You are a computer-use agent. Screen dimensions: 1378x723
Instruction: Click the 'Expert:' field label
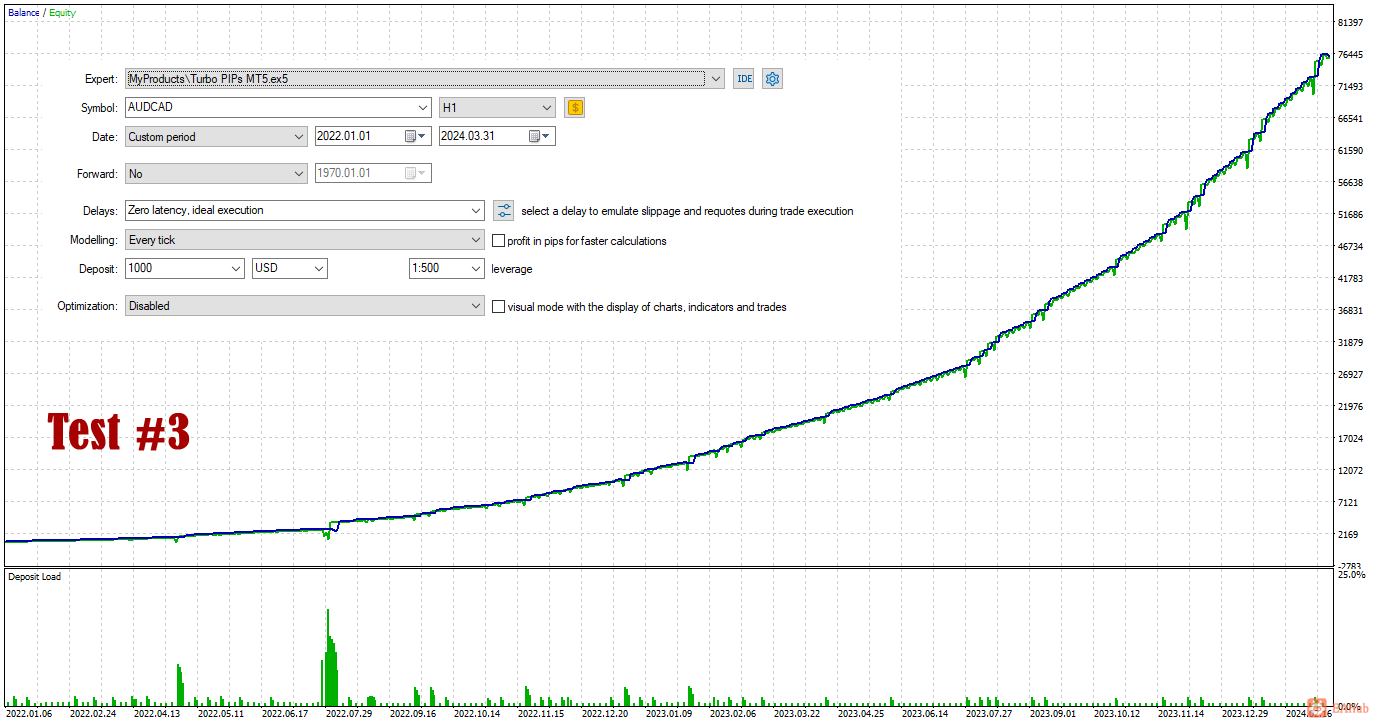click(101, 79)
